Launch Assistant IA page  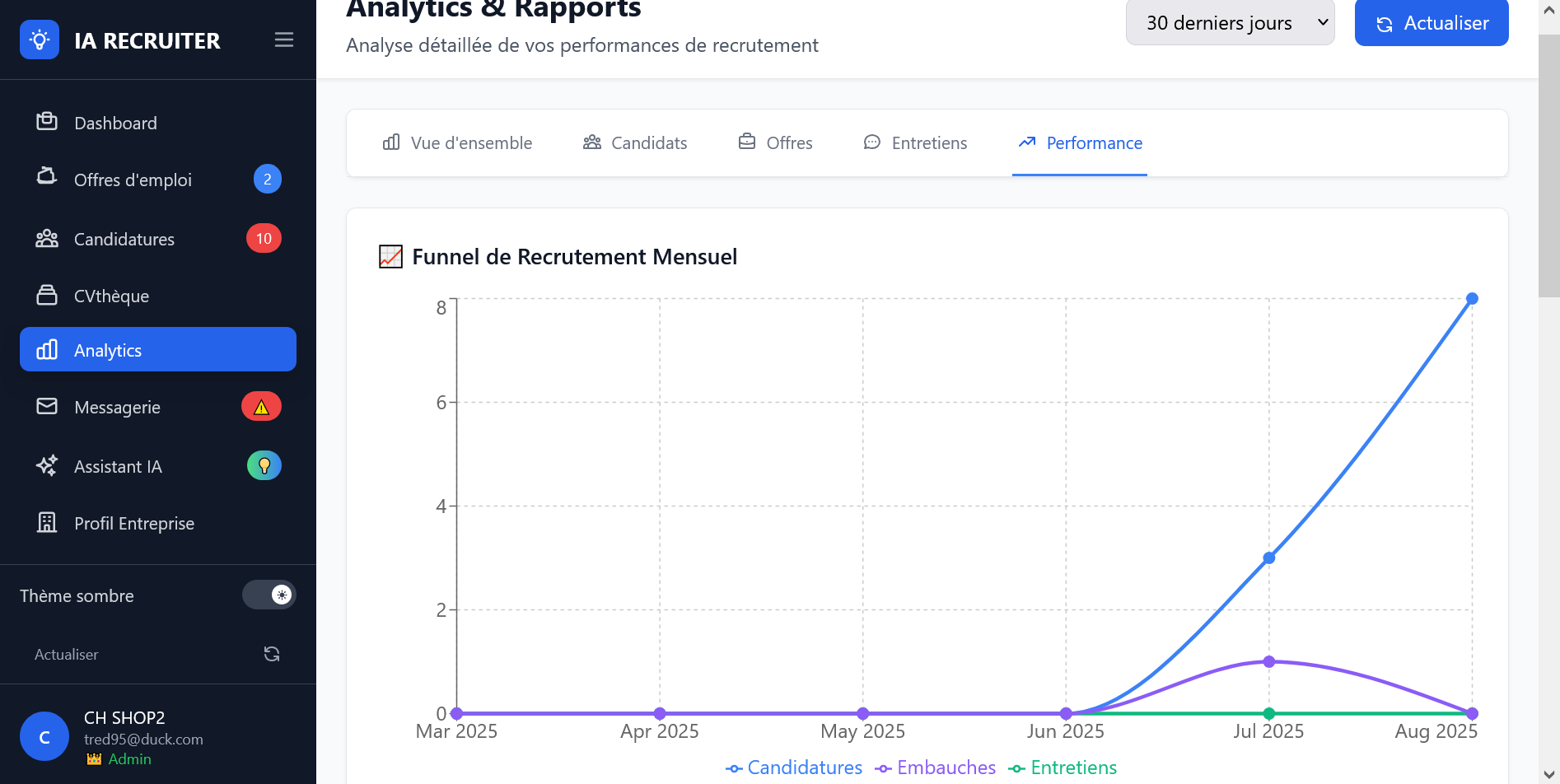click(x=158, y=466)
